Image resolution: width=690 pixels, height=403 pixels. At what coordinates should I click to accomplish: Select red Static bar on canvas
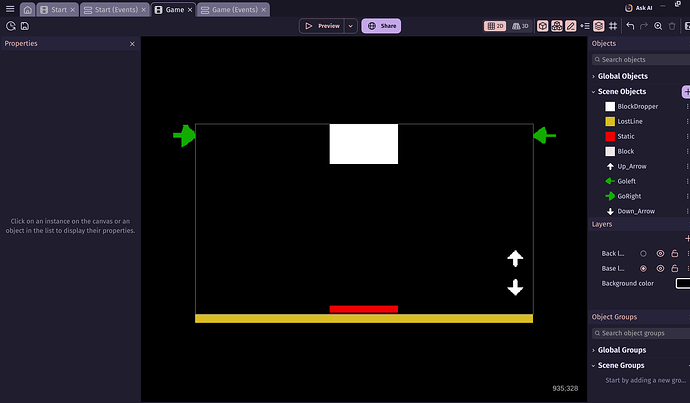[363, 309]
